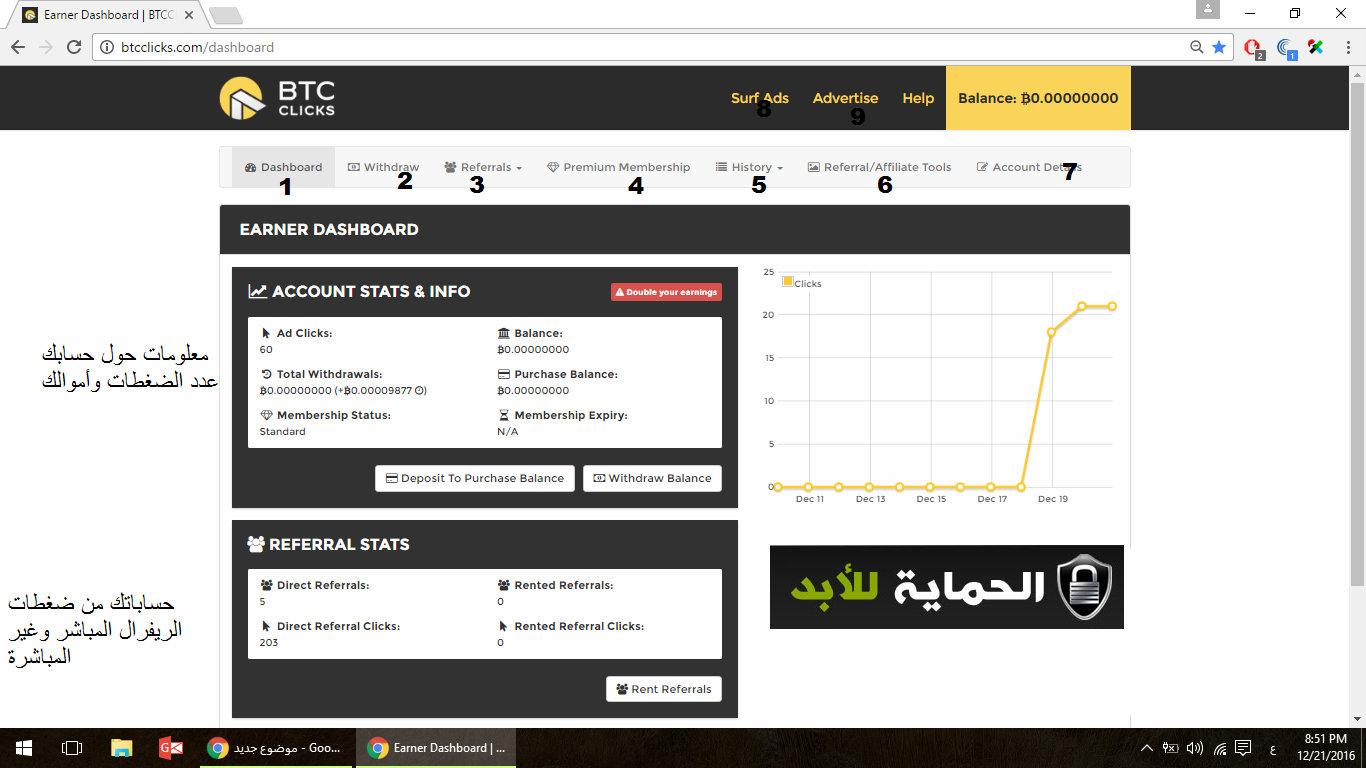Click the red Opera-style extension icon
The image size is (1366, 768).
pyautogui.click(x=1253, y=47)
